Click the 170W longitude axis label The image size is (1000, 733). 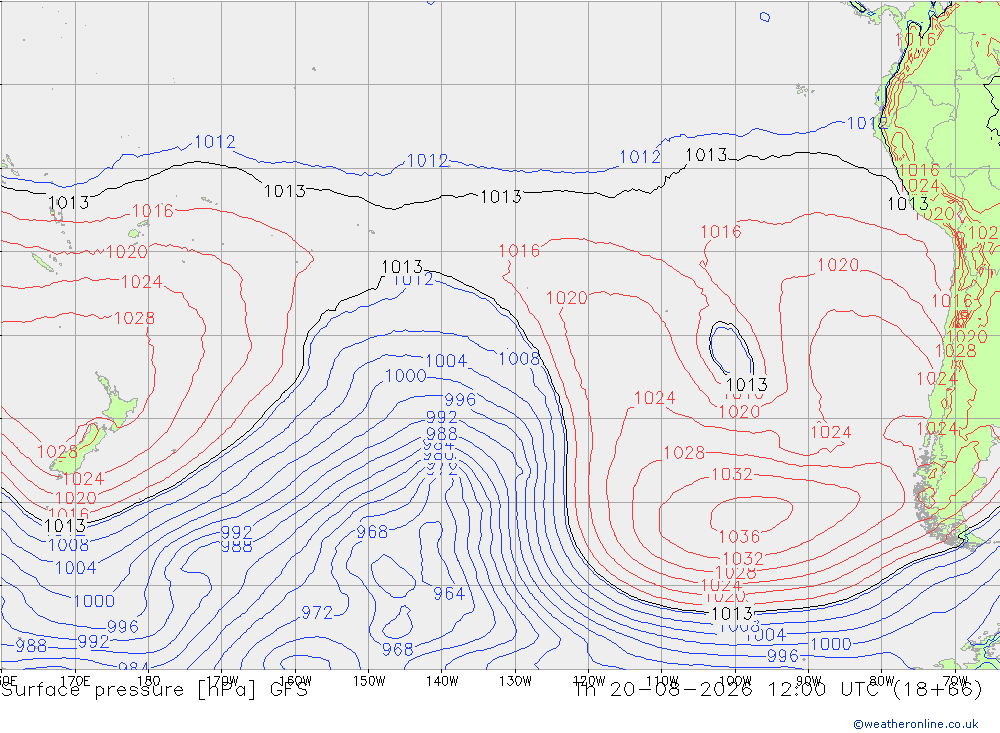222,681
